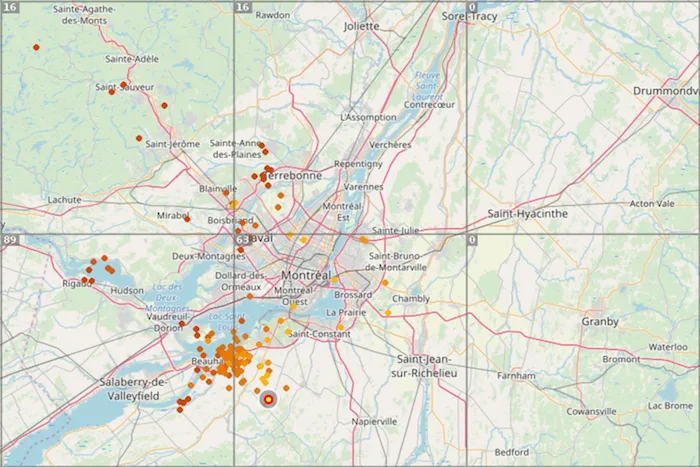Click the marker on the Blainville label
Viewport: 700px width, 467px height.
(226, 192)
